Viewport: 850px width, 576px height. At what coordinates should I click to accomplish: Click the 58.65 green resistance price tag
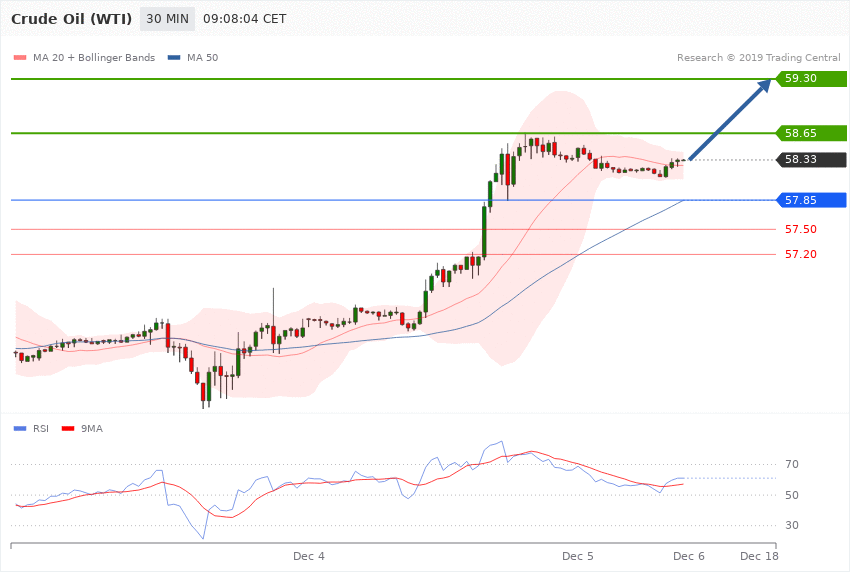(812, 133)
